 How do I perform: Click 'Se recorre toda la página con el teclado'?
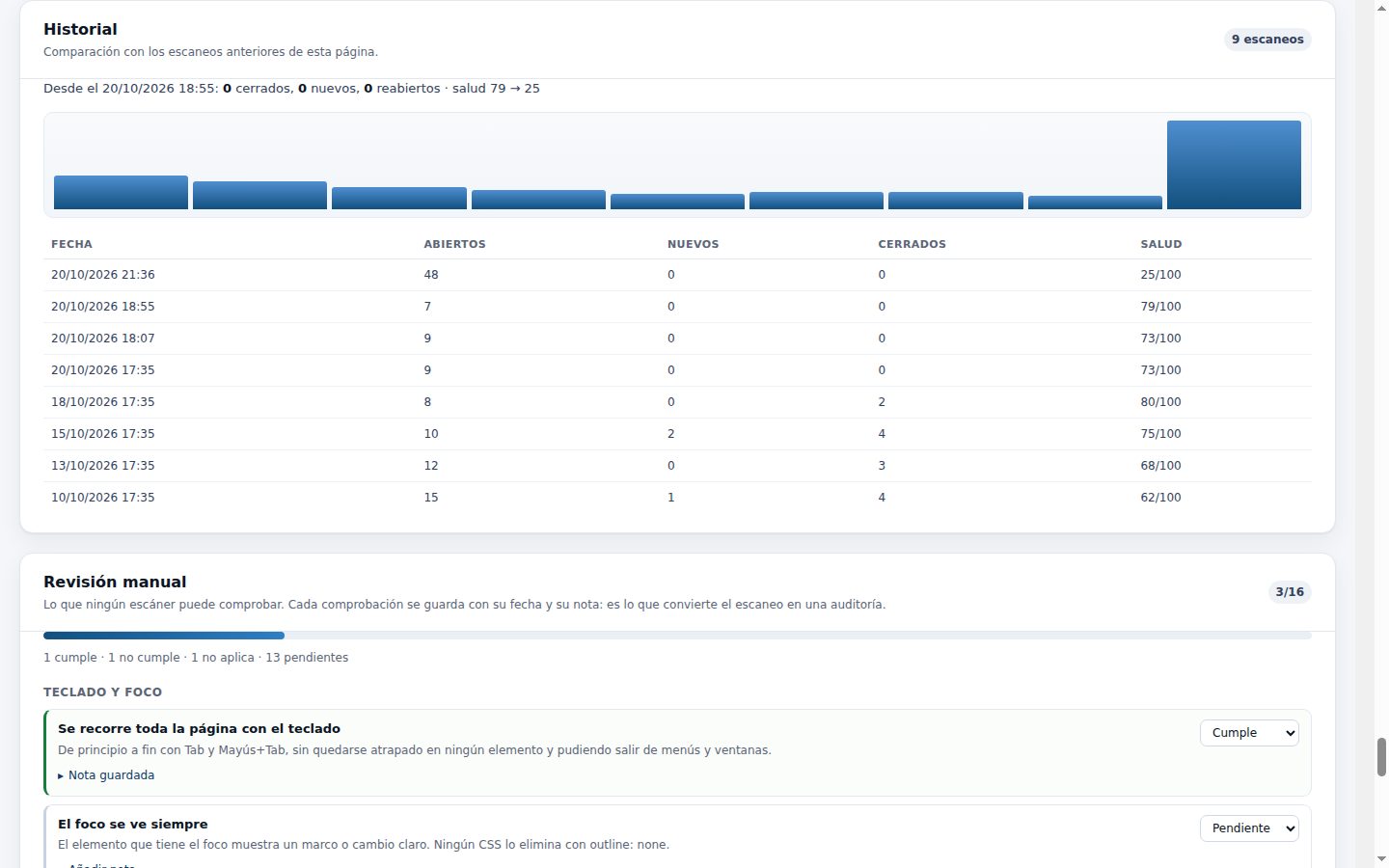pos(199,729)
